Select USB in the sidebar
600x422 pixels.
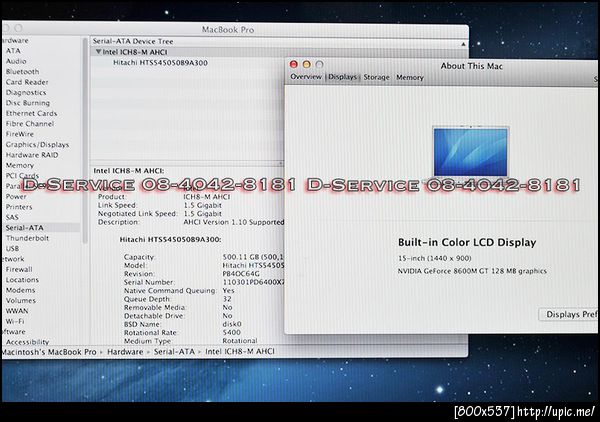click(12, 248)
